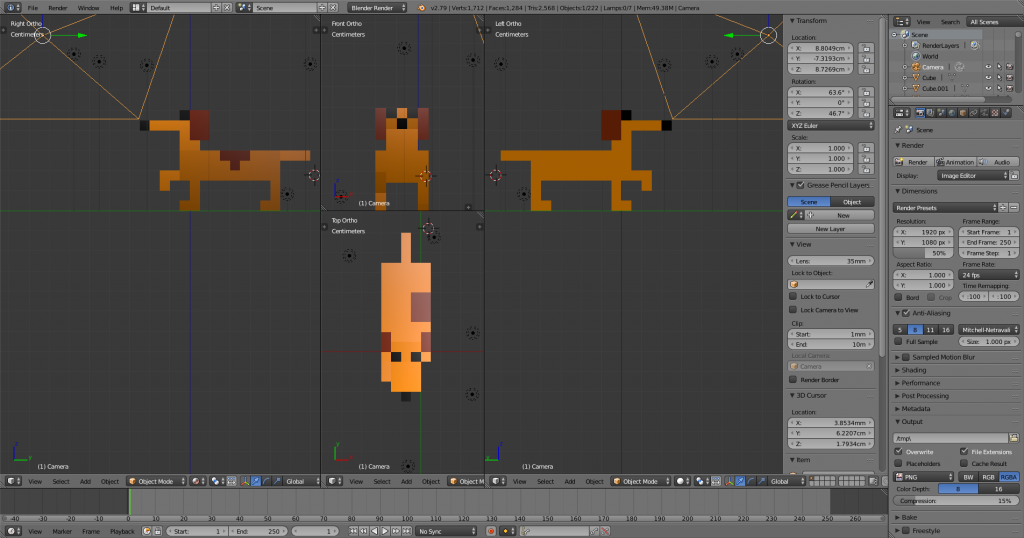Click the output path folder browse icon
Viewport: 1024px width, 538px height.
click(1013, 438)
